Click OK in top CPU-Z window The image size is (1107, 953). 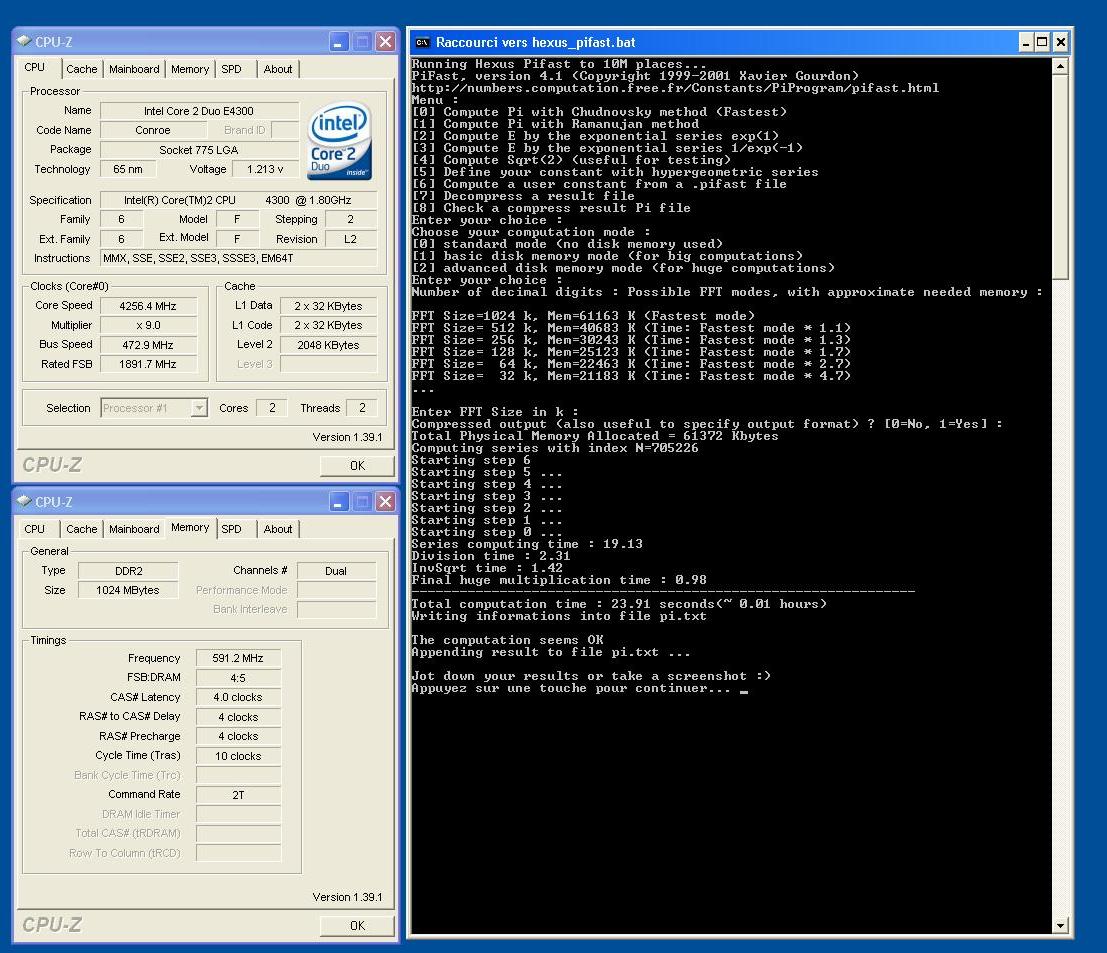357,466
